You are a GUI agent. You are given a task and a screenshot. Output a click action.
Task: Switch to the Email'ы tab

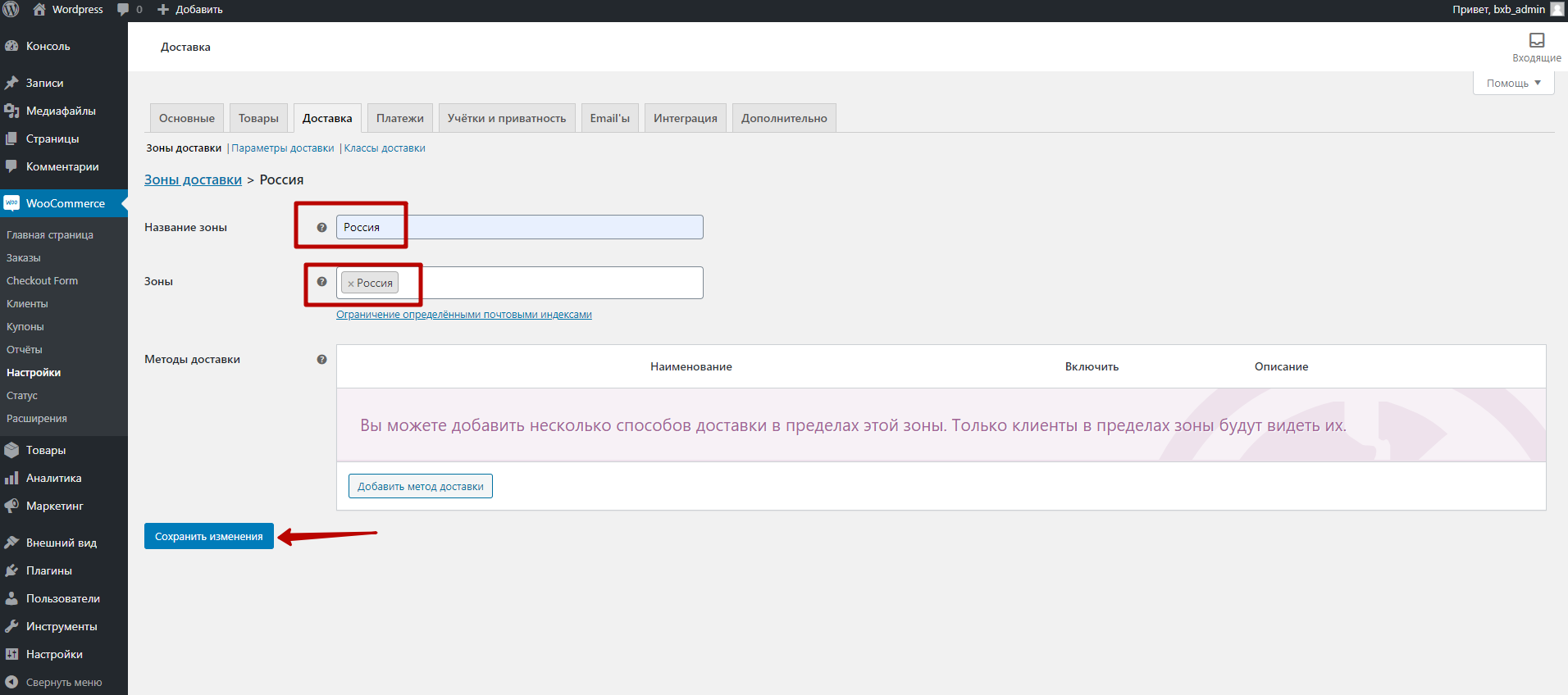pyautogui.click(x=610, y=118)
